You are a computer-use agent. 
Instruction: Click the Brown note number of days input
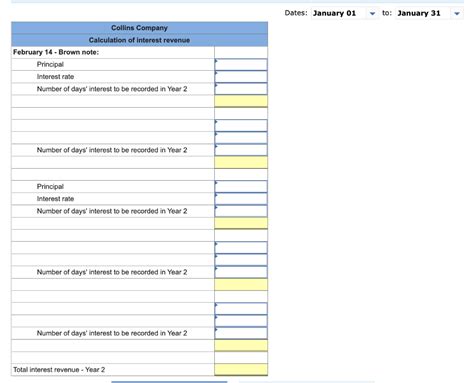[241, 89]
